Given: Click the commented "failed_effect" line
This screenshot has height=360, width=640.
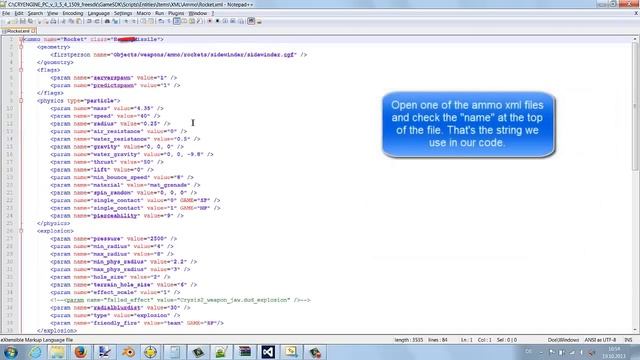Looking at the screenshot, I should tap(180, 300).
